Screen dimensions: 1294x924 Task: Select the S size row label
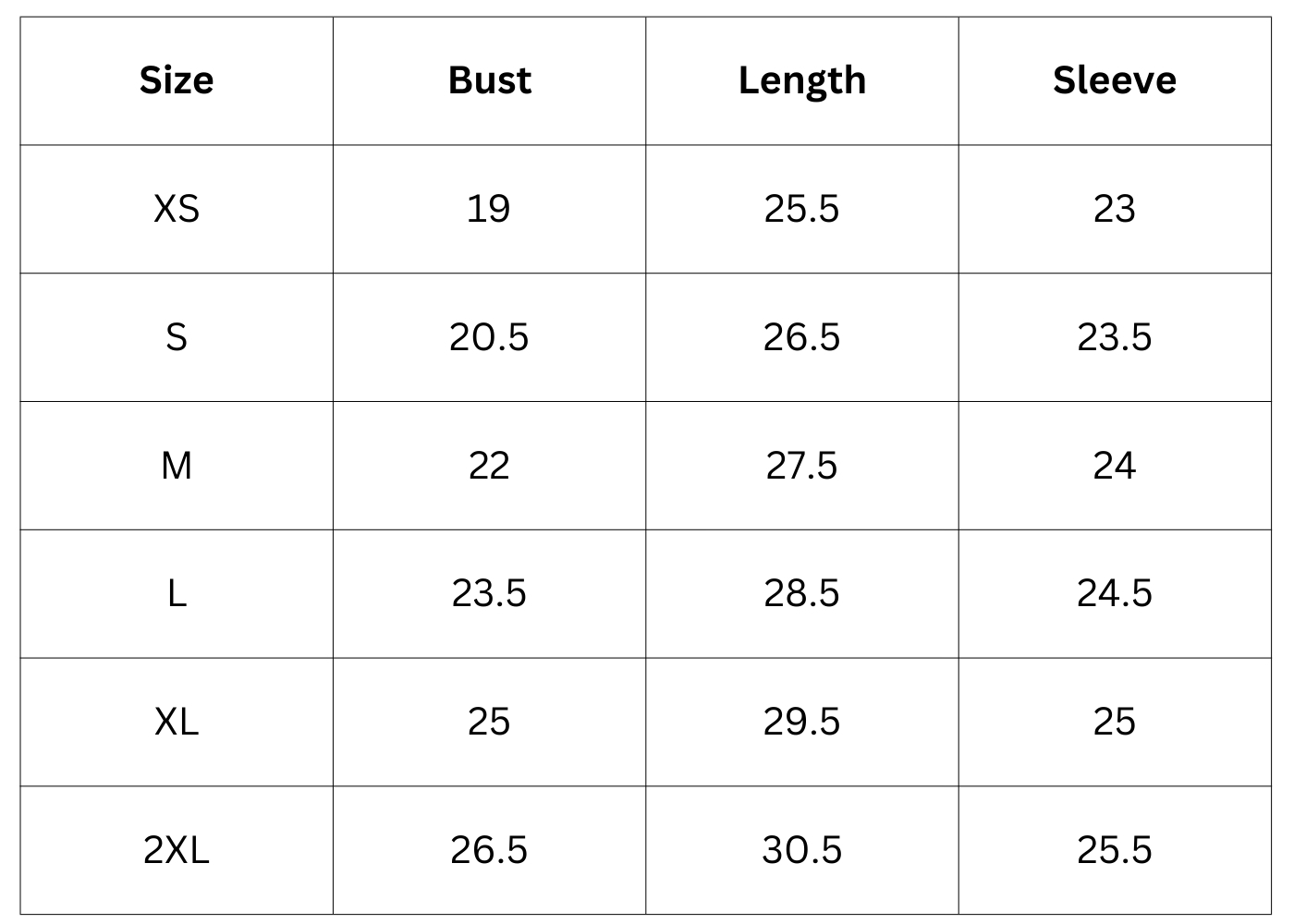click(177, 337)
